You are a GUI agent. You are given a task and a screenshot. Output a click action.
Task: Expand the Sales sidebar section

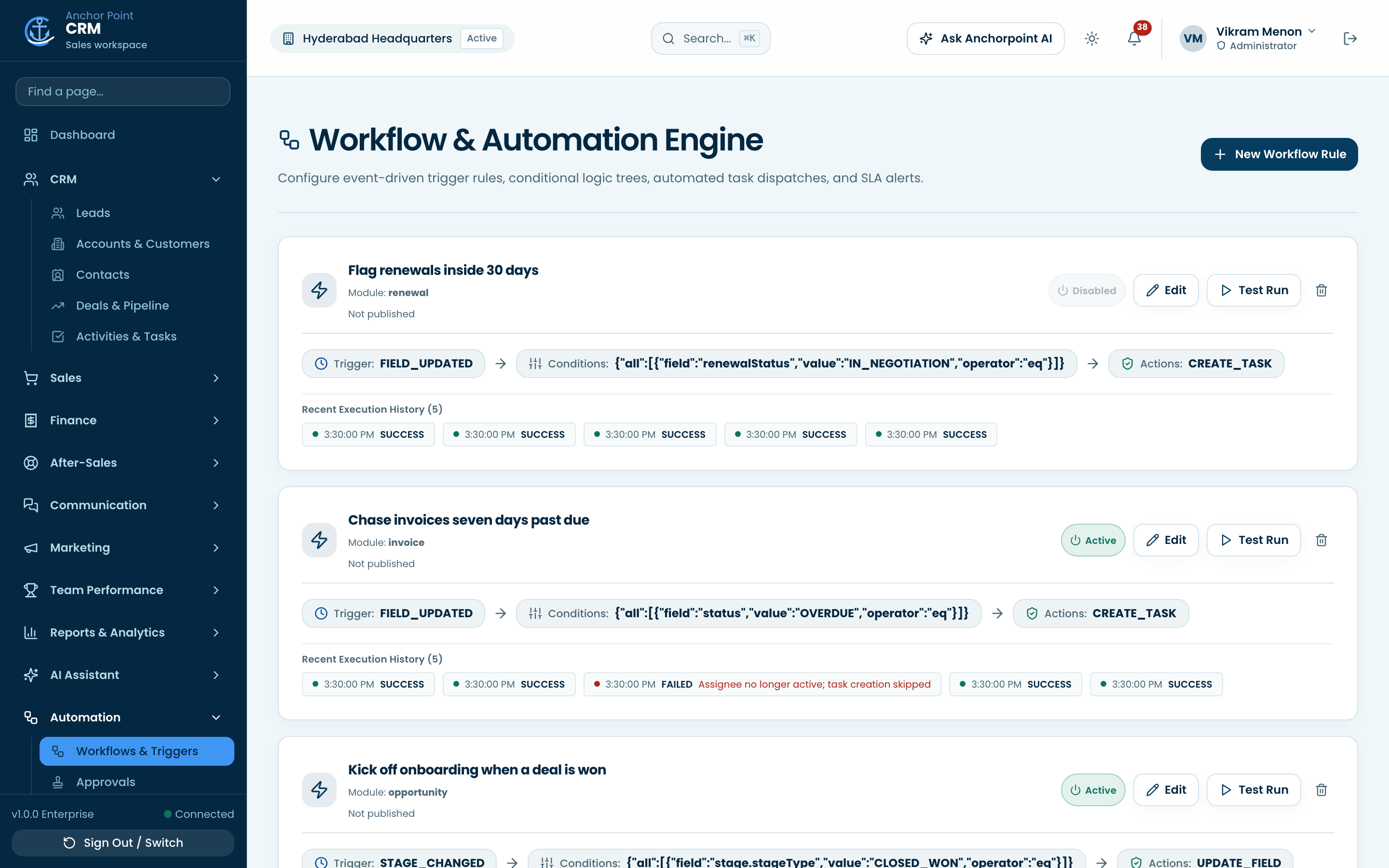coord(123,378)
